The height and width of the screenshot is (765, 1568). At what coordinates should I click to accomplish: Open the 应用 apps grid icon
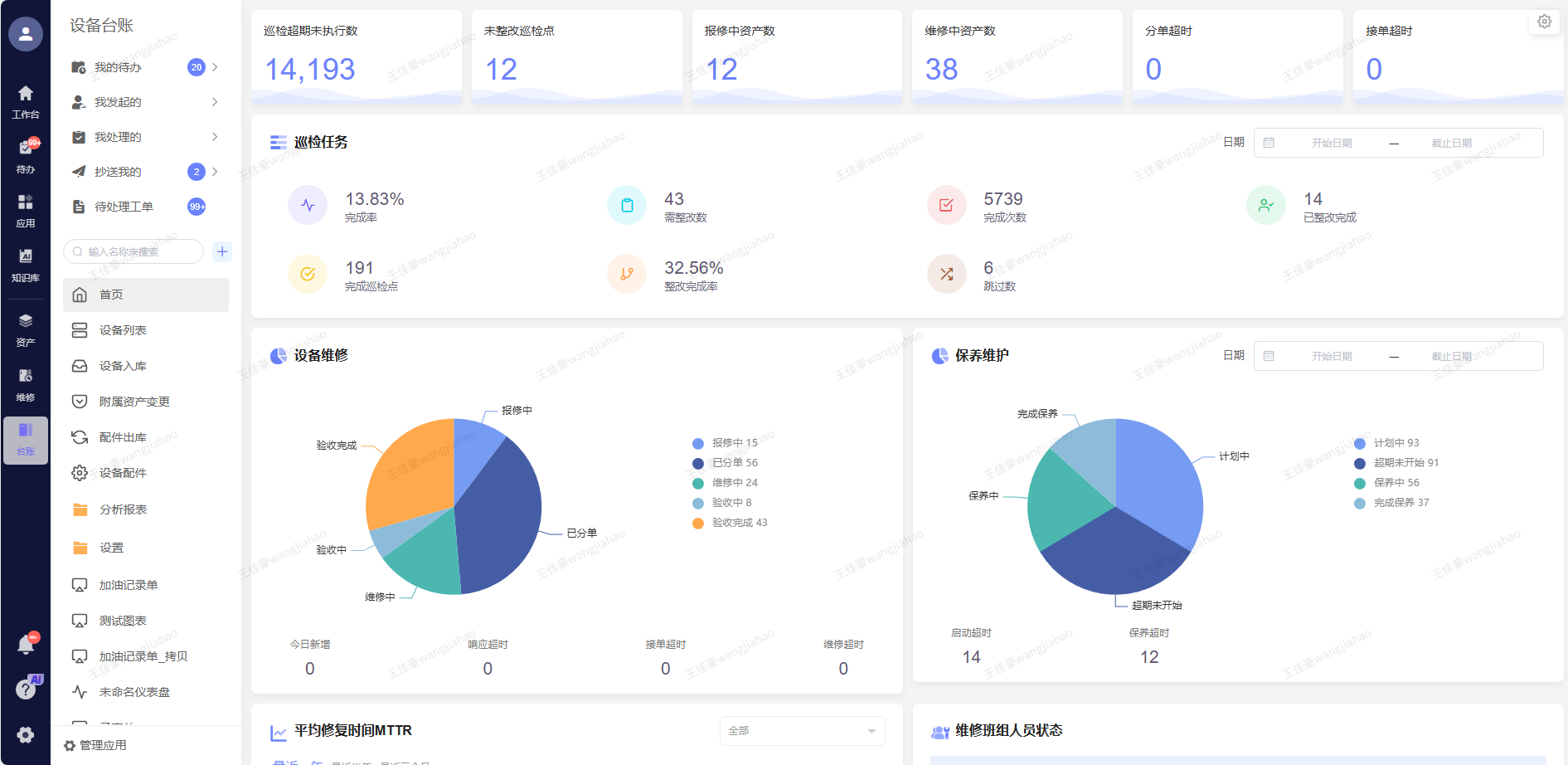point(26,210)
